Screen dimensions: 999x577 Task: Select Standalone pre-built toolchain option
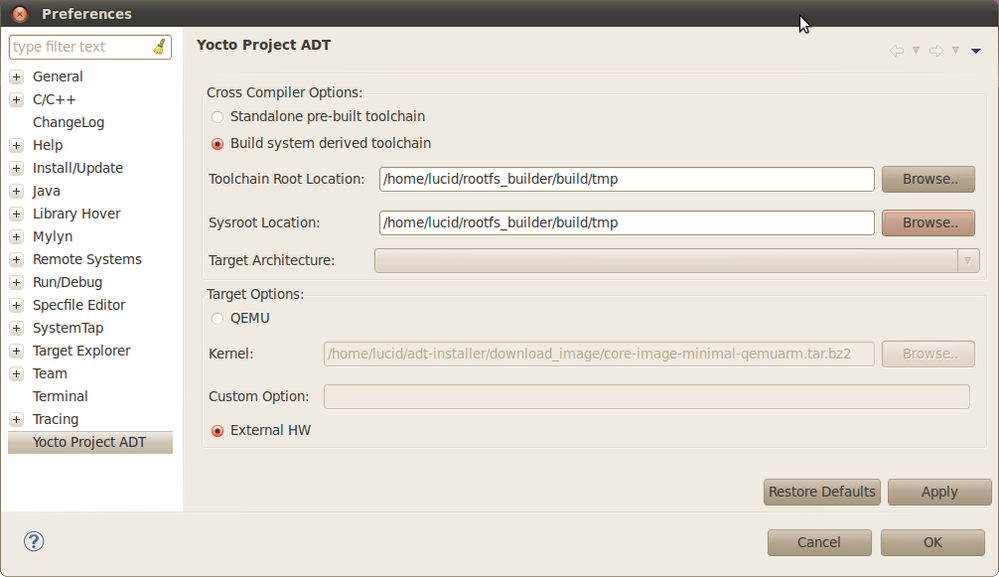tap(217, 117)
